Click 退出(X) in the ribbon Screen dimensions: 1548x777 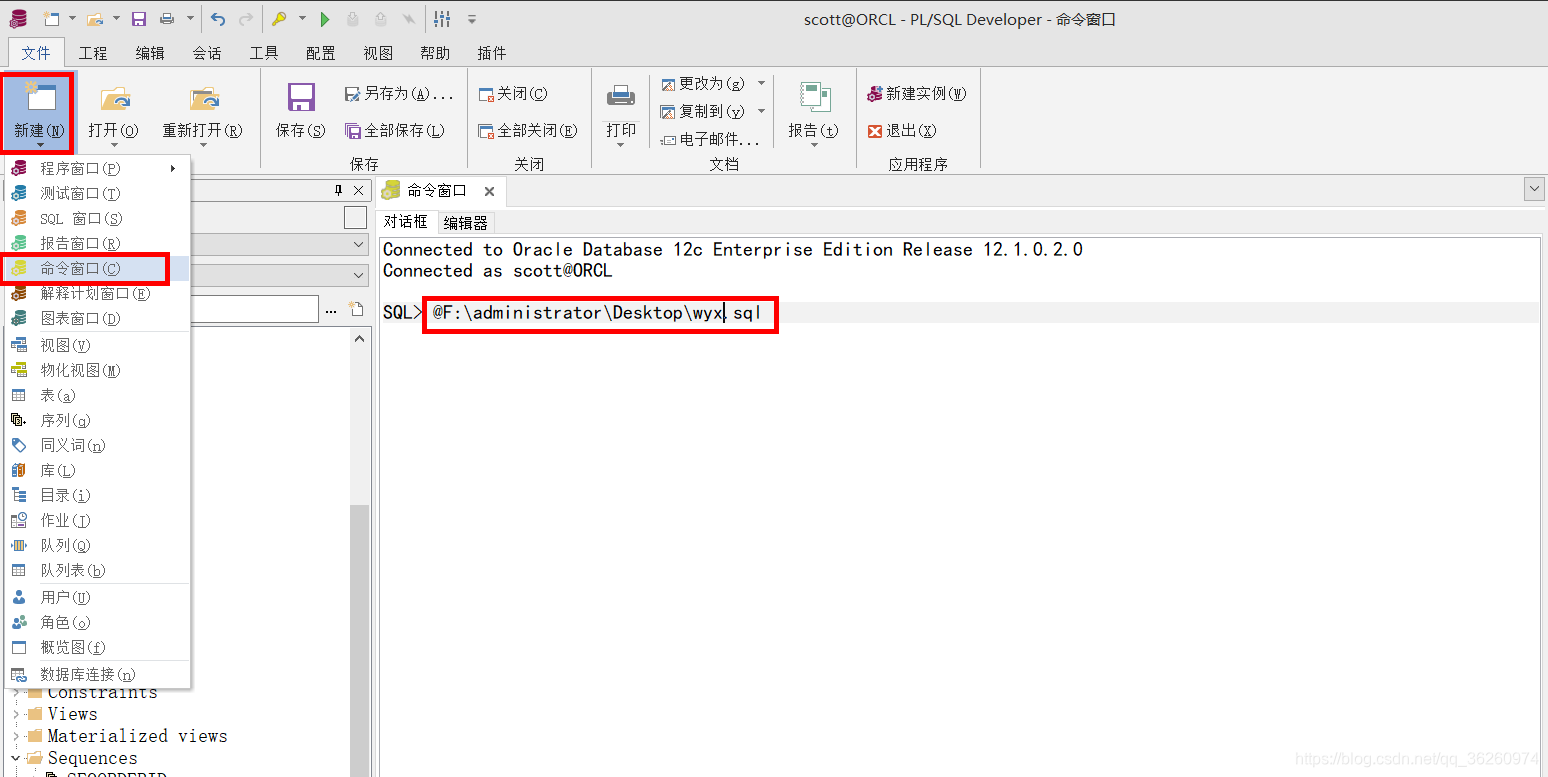tap(902, 130)
